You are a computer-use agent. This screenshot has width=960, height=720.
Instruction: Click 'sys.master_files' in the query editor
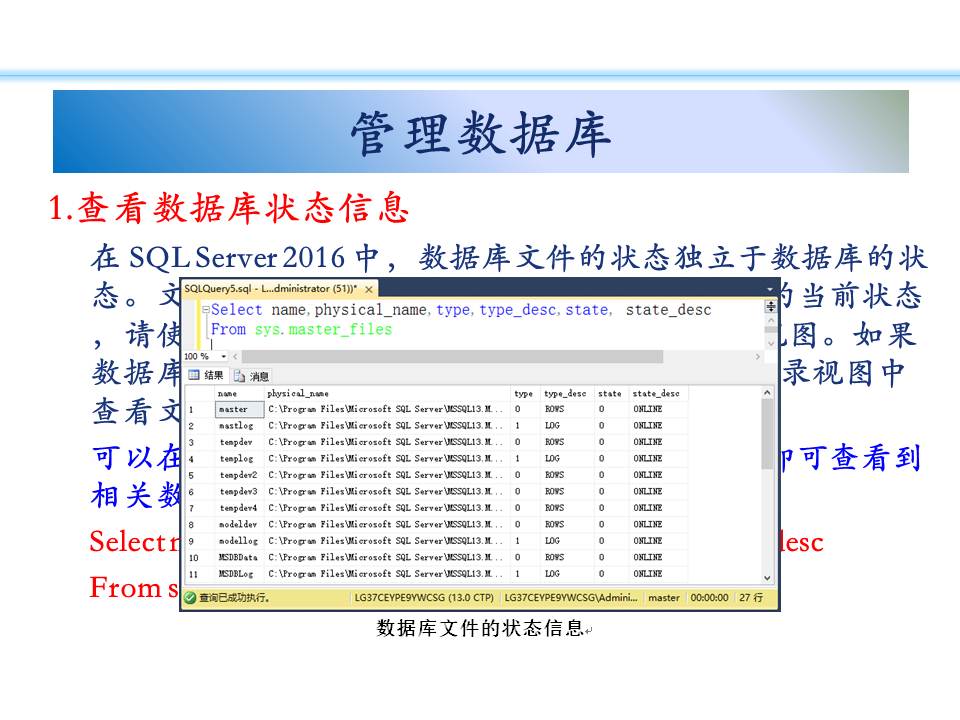tap(323, 329)
